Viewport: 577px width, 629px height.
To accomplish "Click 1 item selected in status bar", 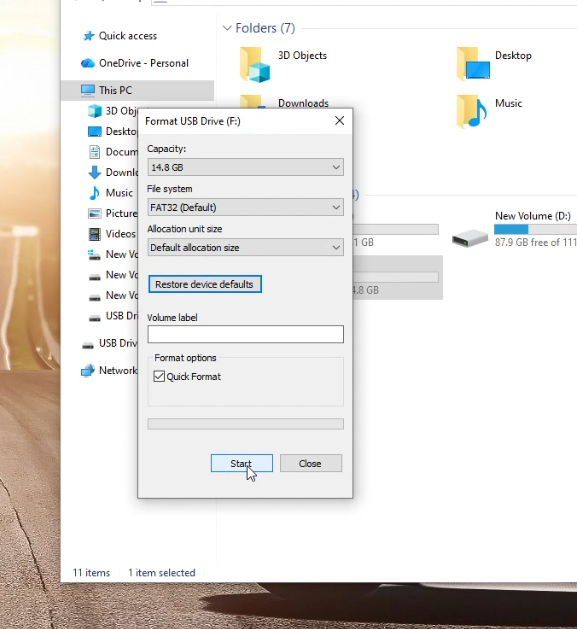I will (x=162, y=573).
